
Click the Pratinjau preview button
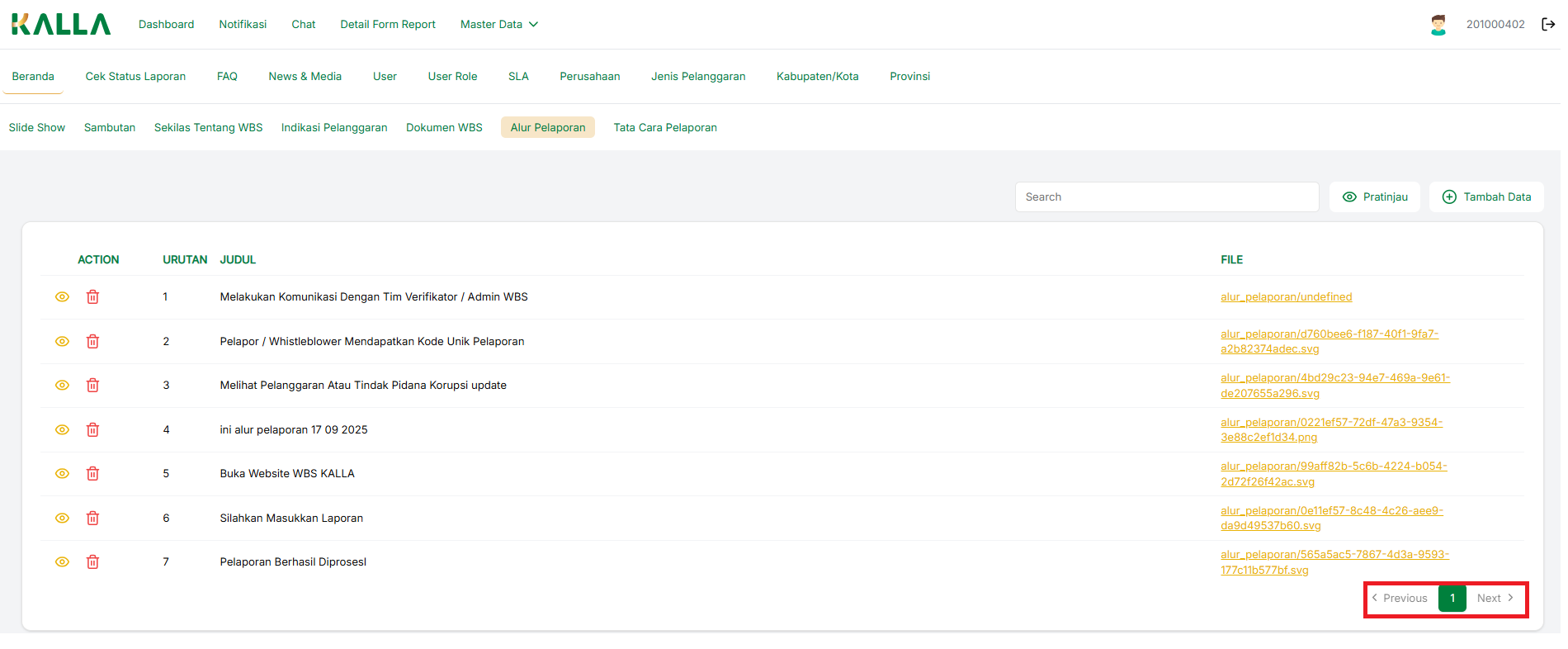[x=1375, y=197]
